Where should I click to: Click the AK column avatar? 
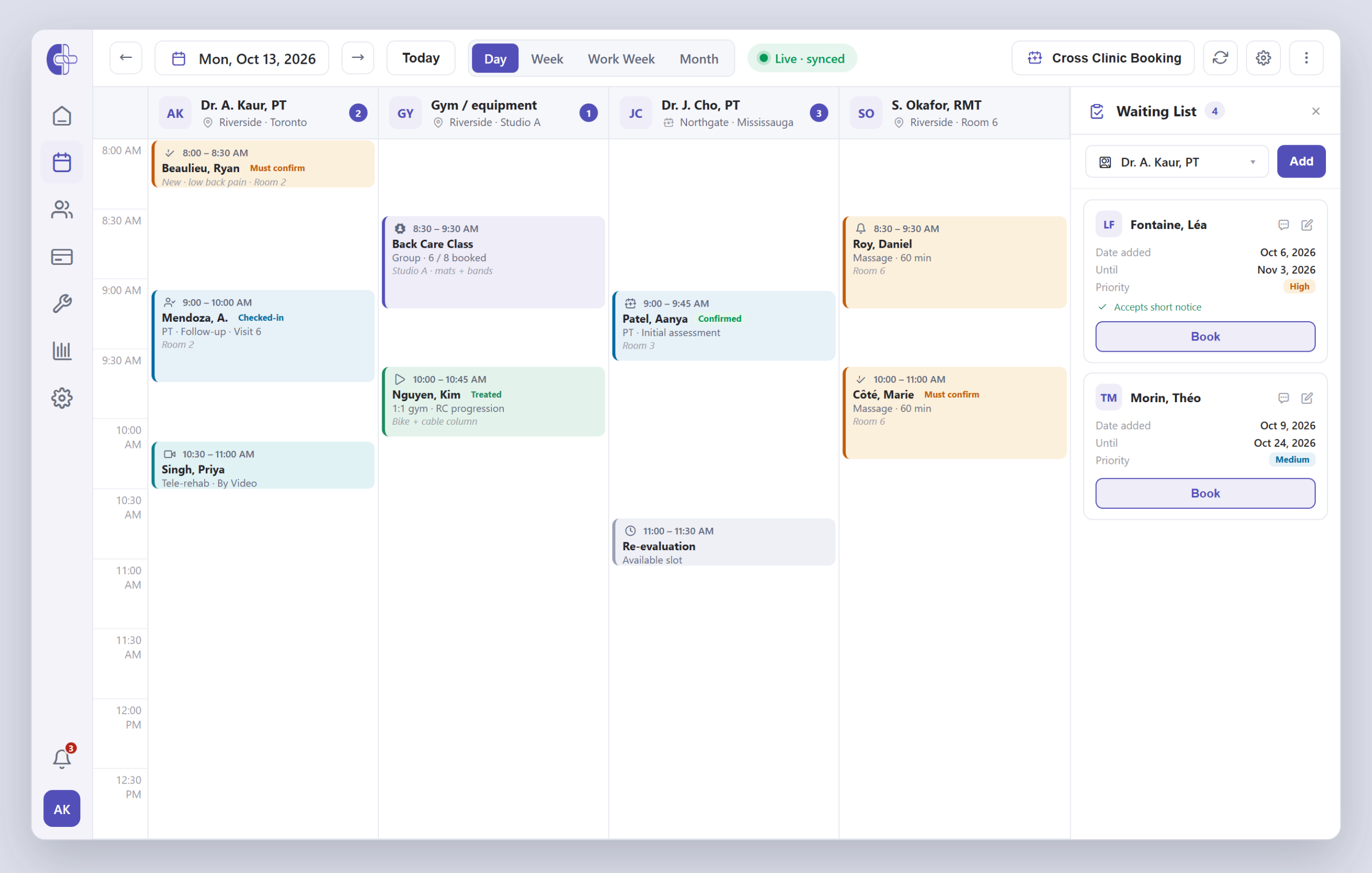175,113
